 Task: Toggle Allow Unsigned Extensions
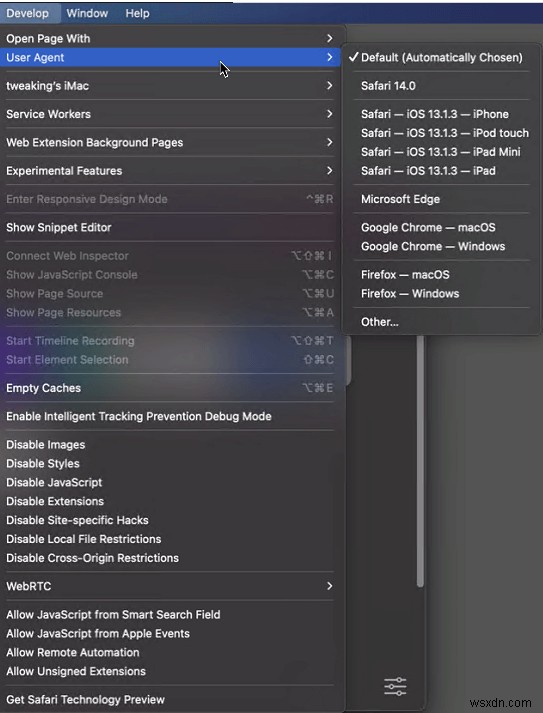point(170,671)
